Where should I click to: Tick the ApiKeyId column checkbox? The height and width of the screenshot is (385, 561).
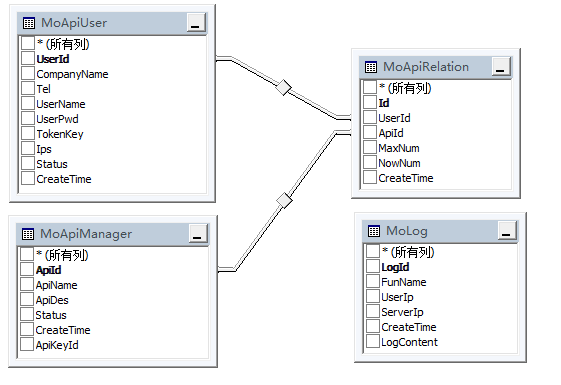click(x=27, y=344)
